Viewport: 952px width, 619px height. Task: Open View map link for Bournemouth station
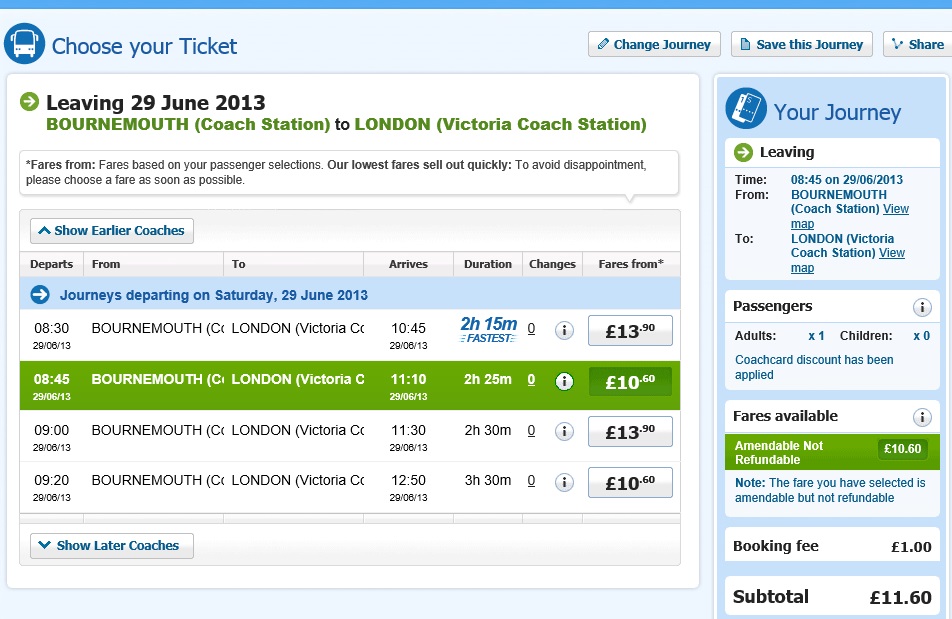896,209
